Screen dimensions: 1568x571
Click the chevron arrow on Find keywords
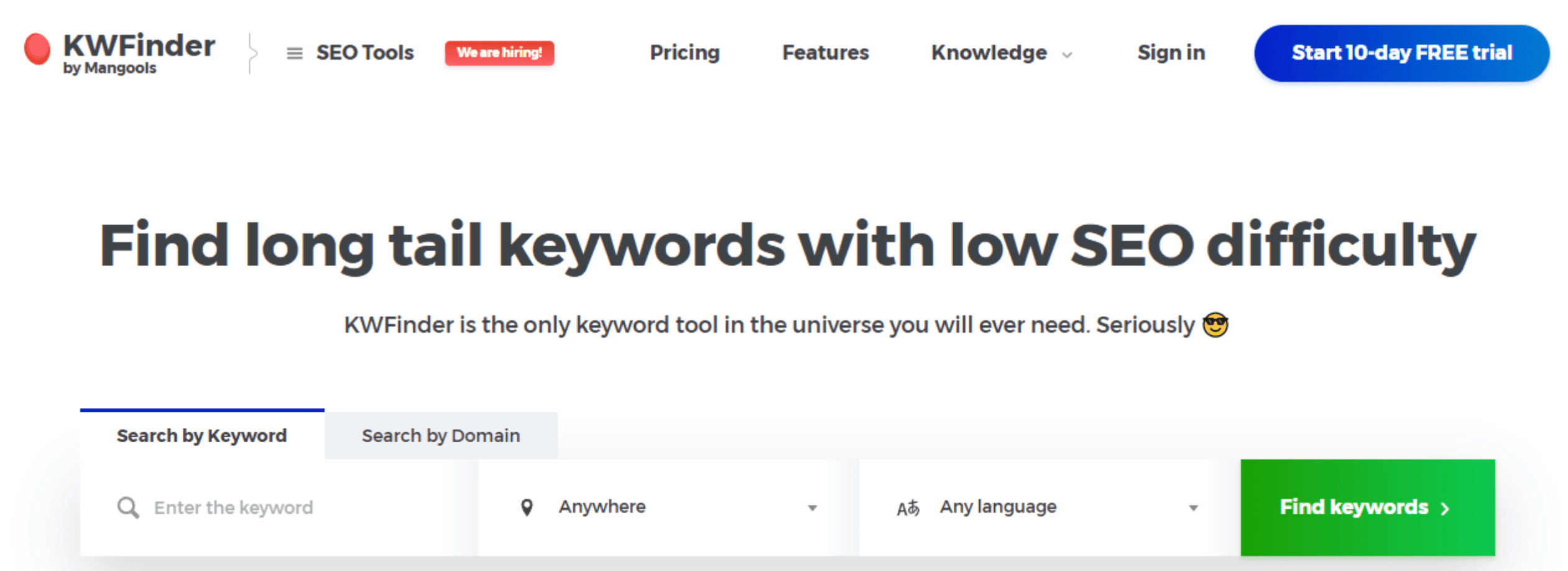click(x=1445, y=509)
